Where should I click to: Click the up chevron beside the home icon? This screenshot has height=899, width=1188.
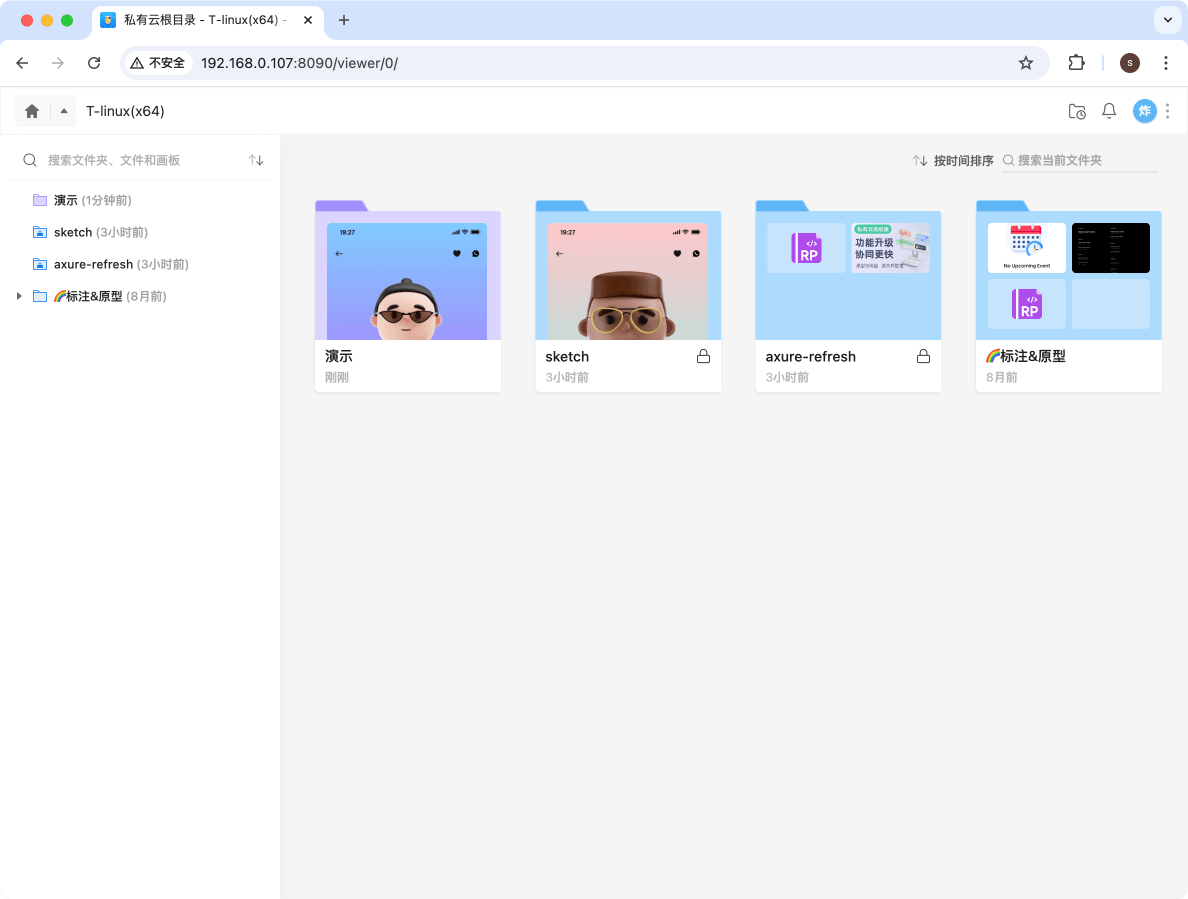pyautogui.click(x=62, y=111)
